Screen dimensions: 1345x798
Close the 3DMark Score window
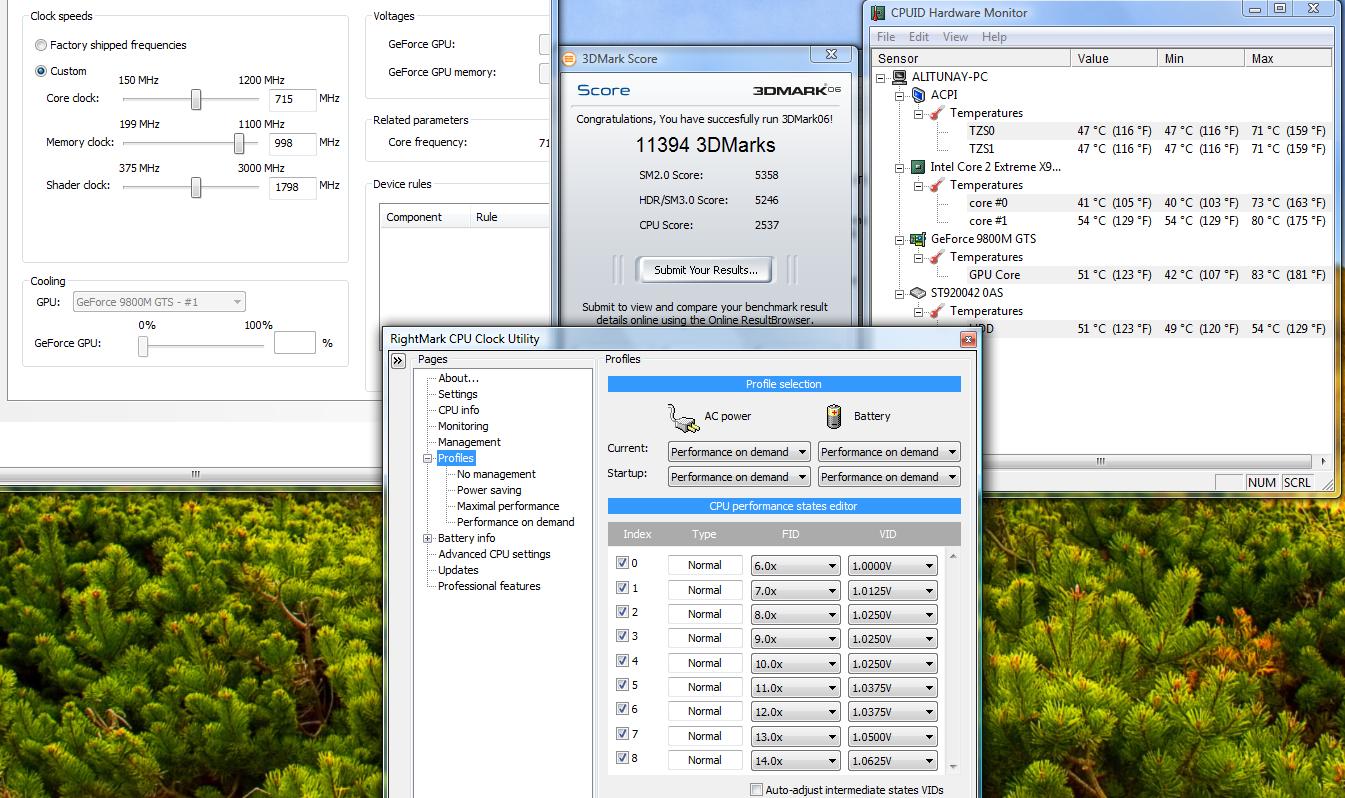point(831,55)
